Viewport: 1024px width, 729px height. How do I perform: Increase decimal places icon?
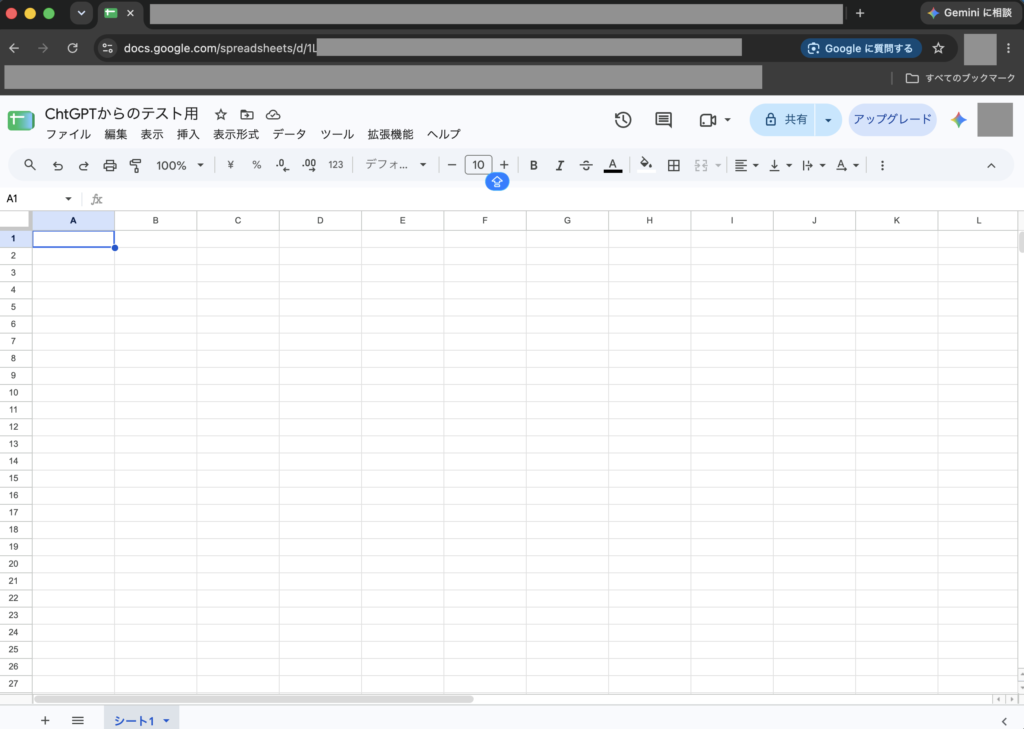[x=309, y=165]
